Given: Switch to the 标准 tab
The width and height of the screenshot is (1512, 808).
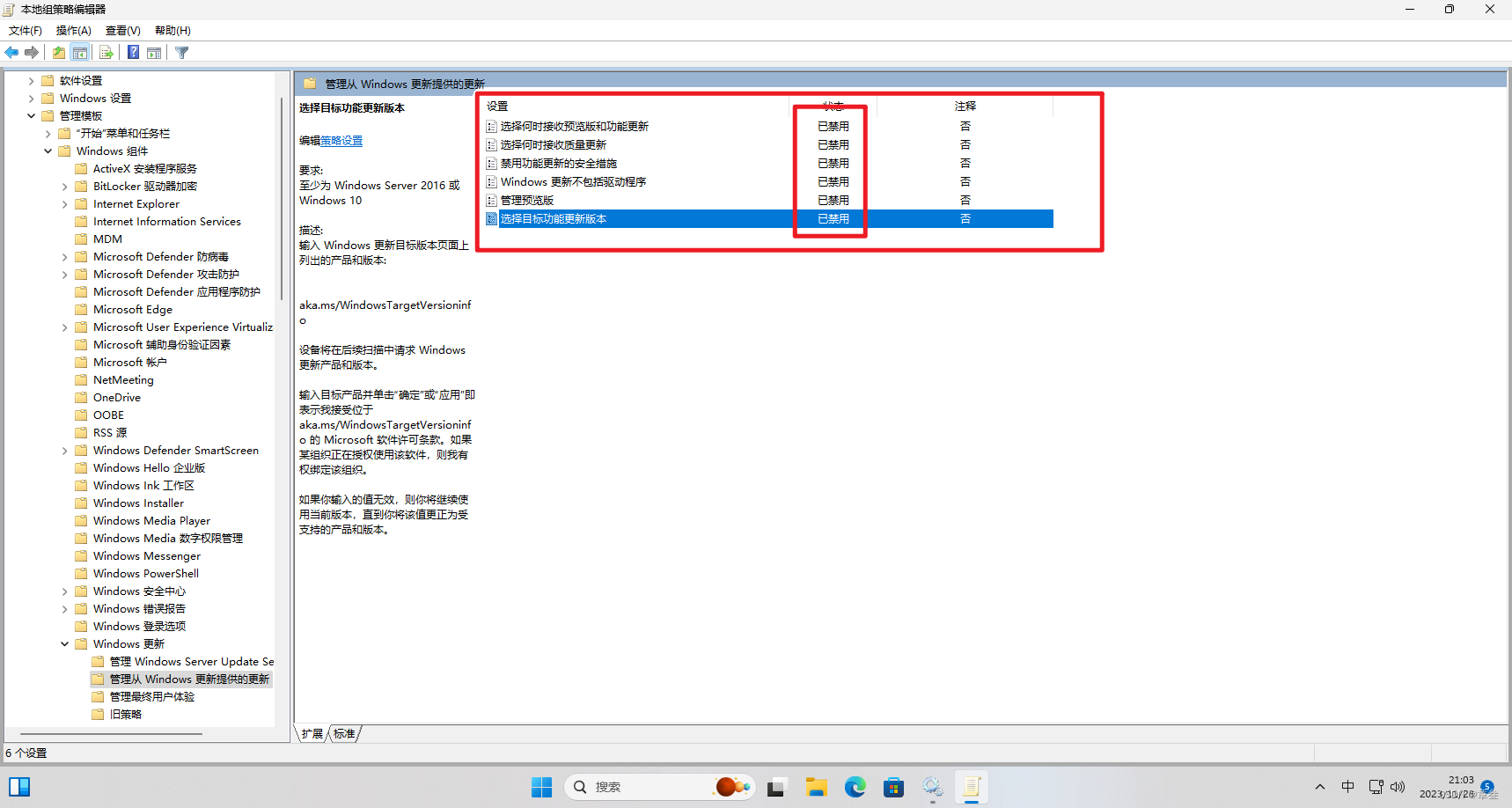Looking at the screenshot, I should click(x=345, y=734).
